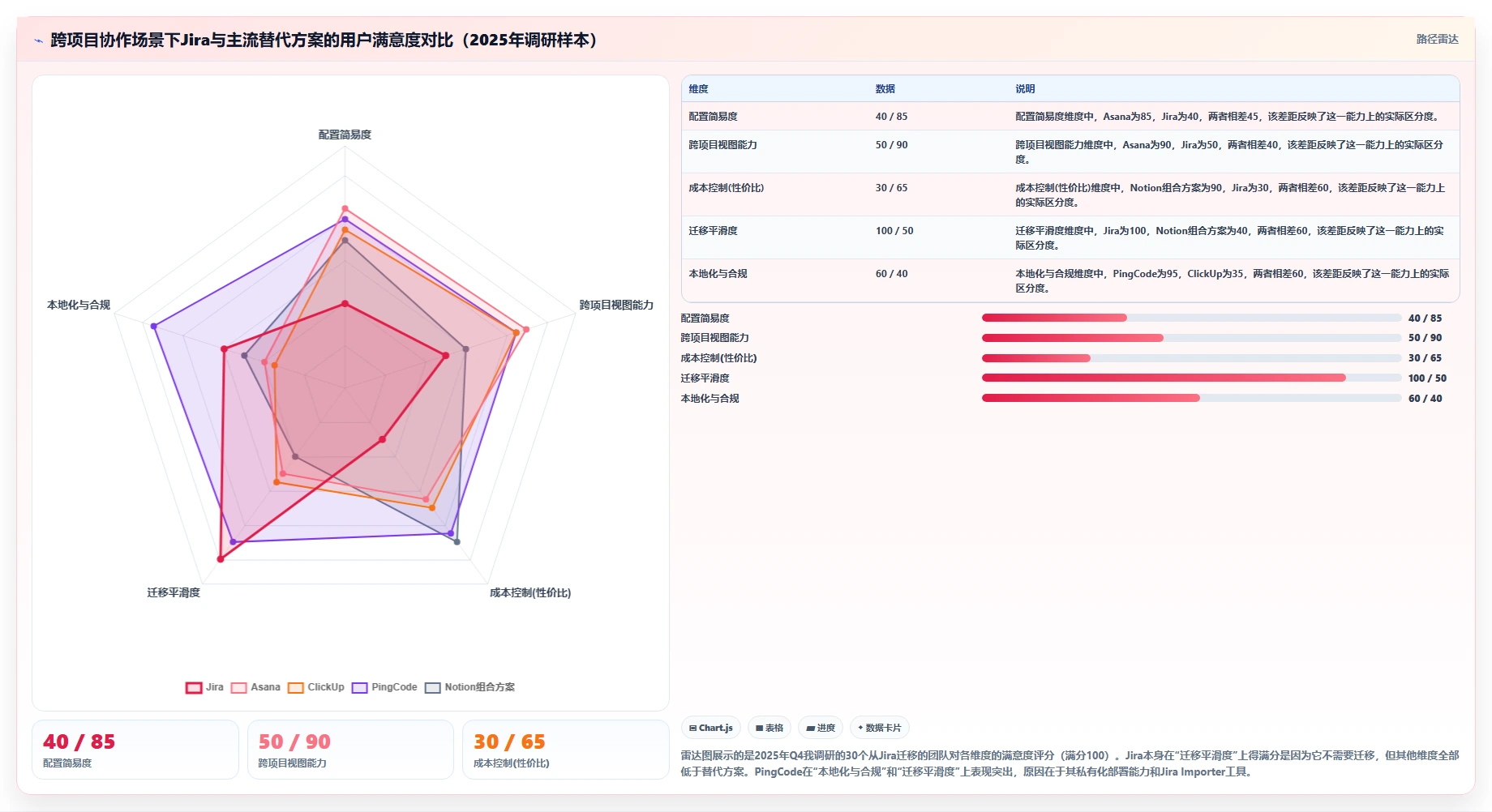Click the 30 / 65 value in the table

point(891,188)
